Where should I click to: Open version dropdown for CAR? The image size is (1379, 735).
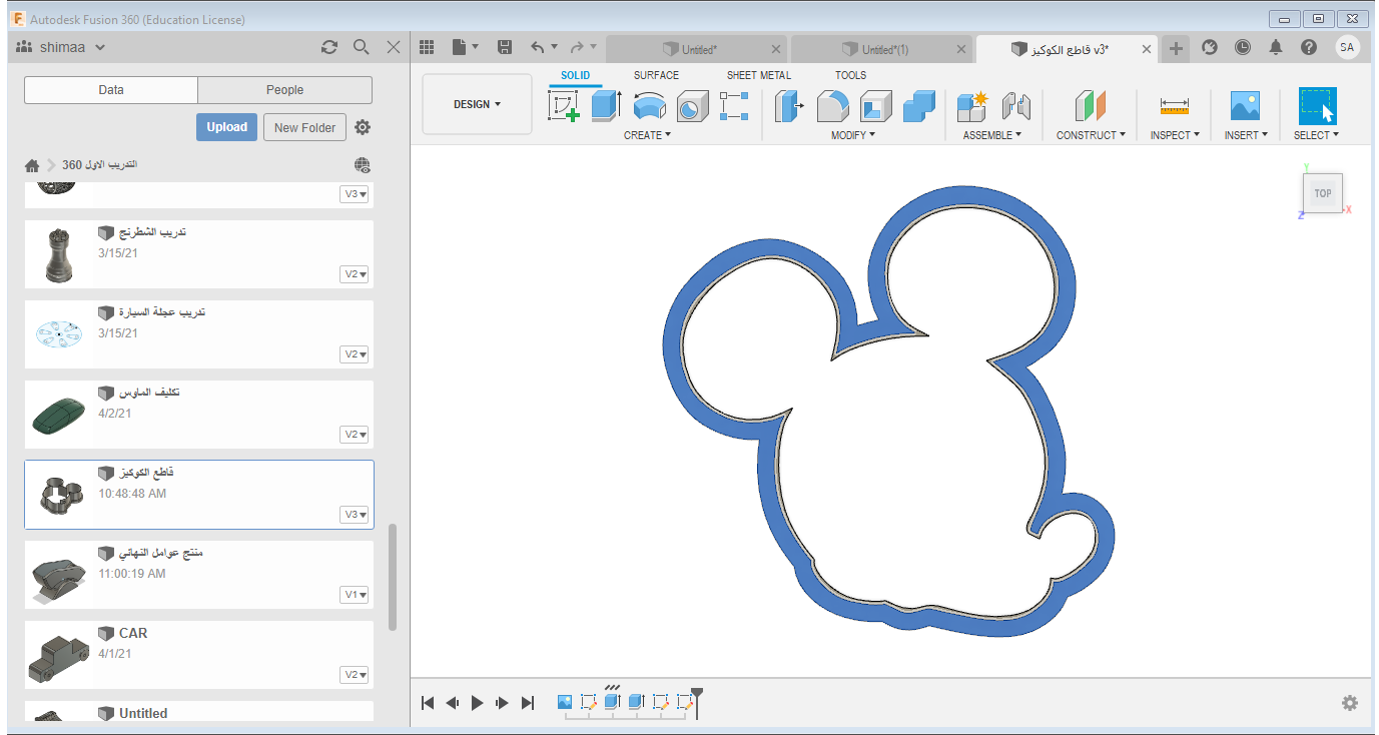pos(355,675)
